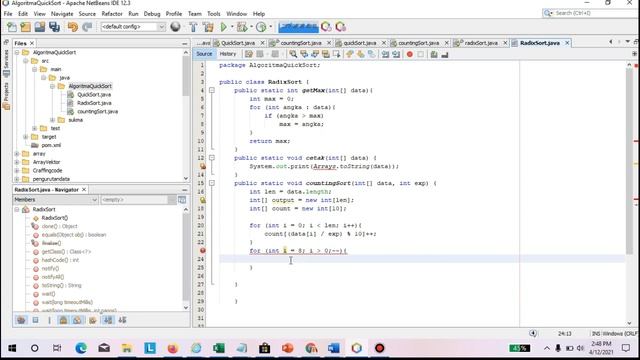Viewport: 640px width, 360px height.
Task: Open the Refactor menu
Action: click(x=112, y=13)
